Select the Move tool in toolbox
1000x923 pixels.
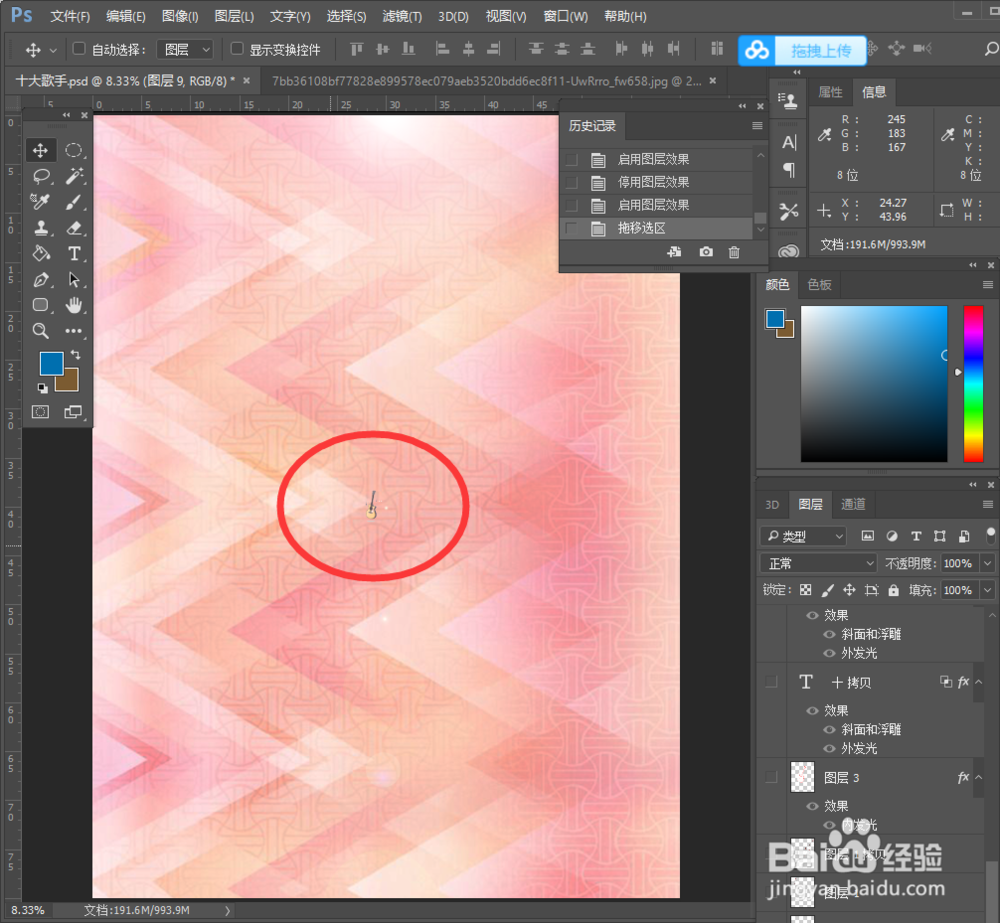(x=40, y=150)
